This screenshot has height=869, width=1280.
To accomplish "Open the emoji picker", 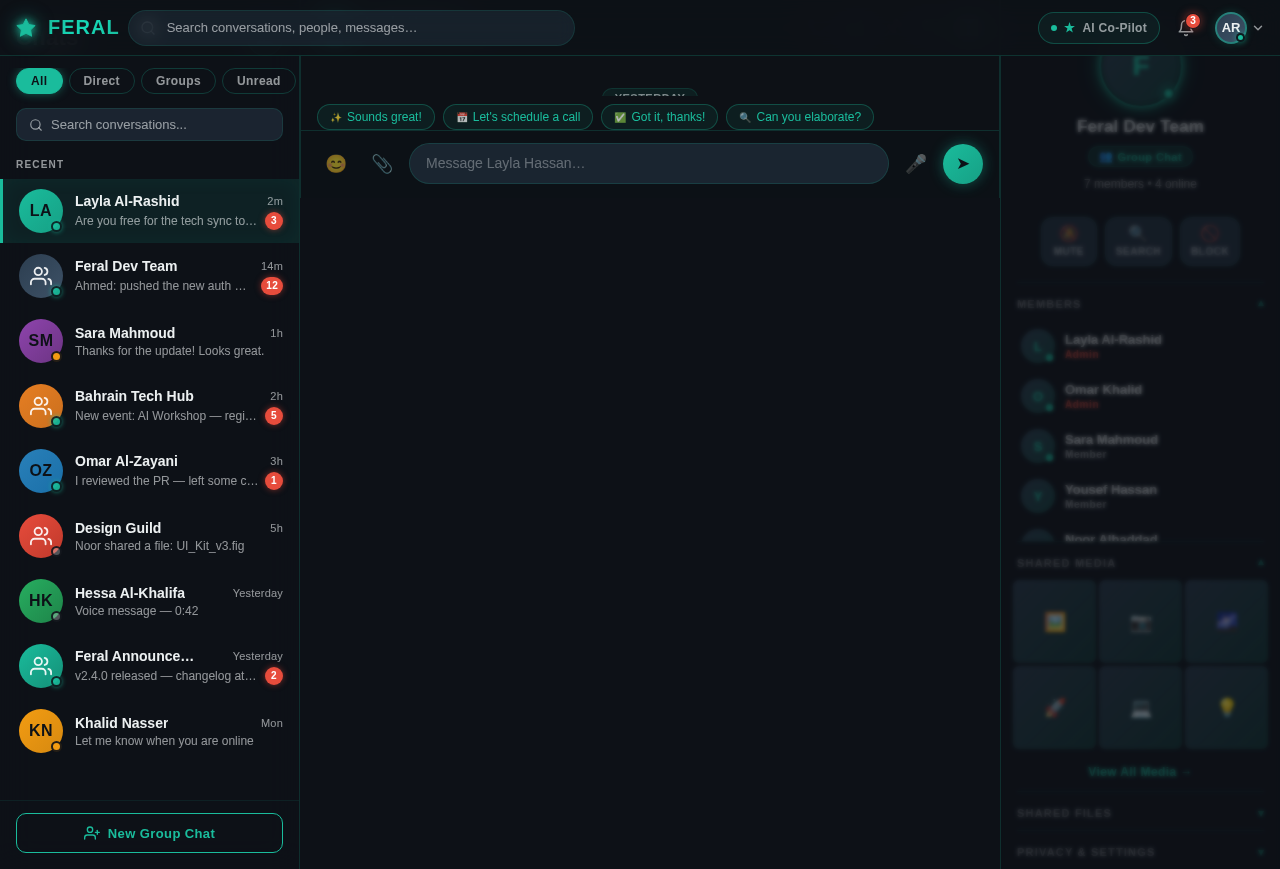I will pos(336,163).
